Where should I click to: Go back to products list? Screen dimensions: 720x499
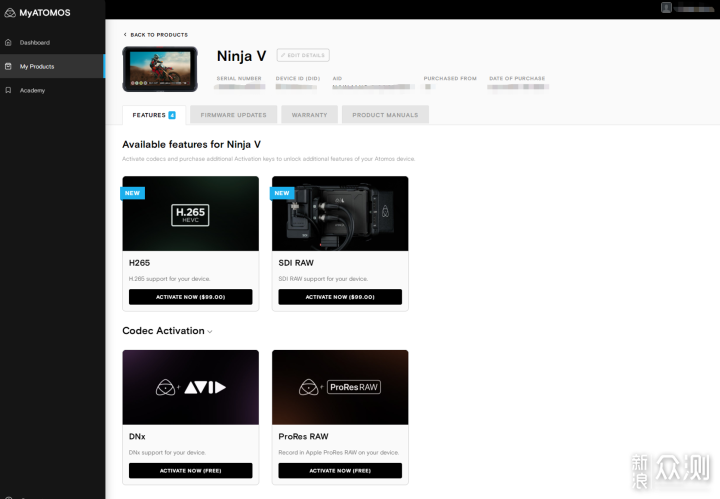tap(156, 35)
